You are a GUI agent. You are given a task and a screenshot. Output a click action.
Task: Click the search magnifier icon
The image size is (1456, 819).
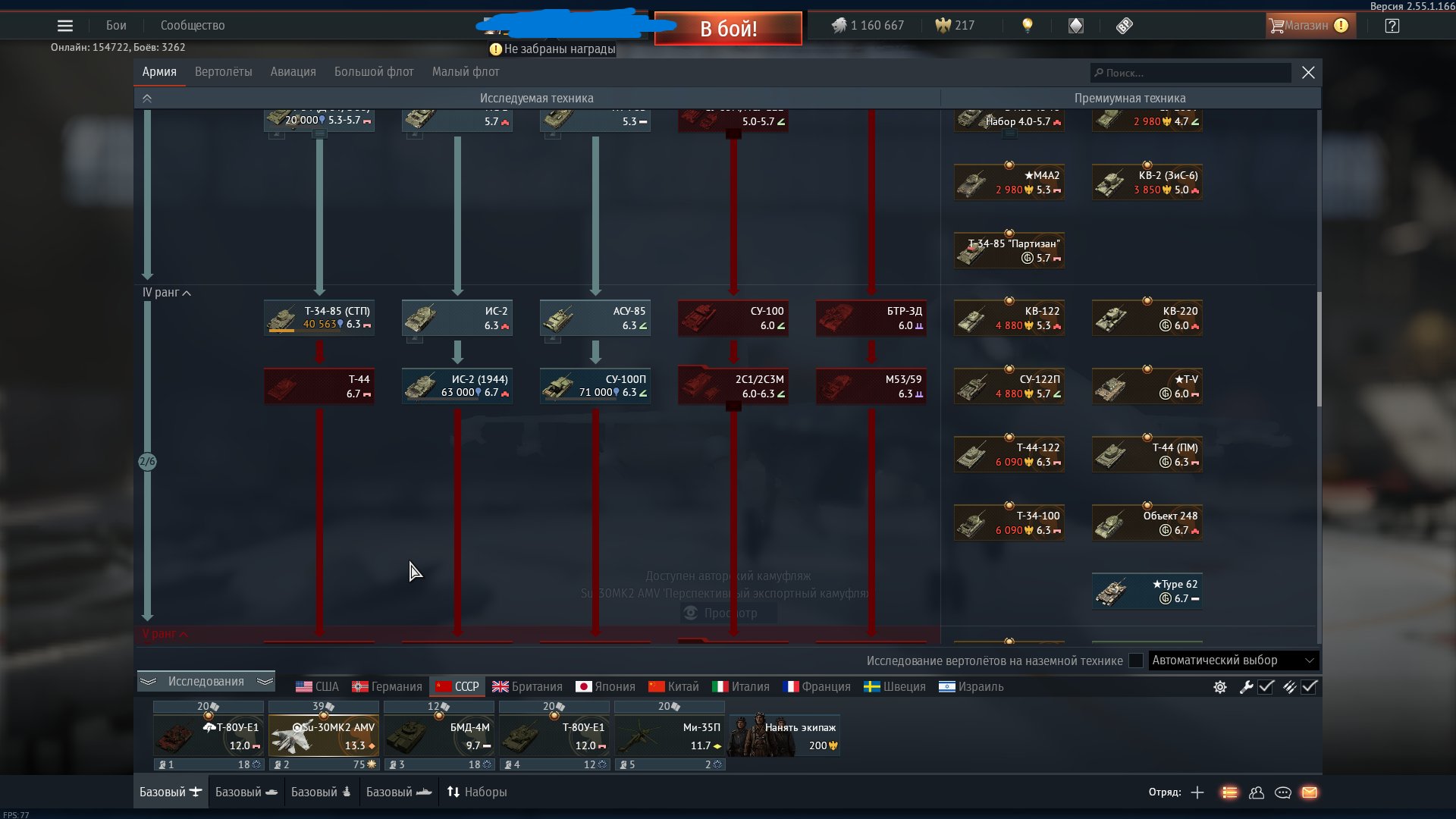1098,73
